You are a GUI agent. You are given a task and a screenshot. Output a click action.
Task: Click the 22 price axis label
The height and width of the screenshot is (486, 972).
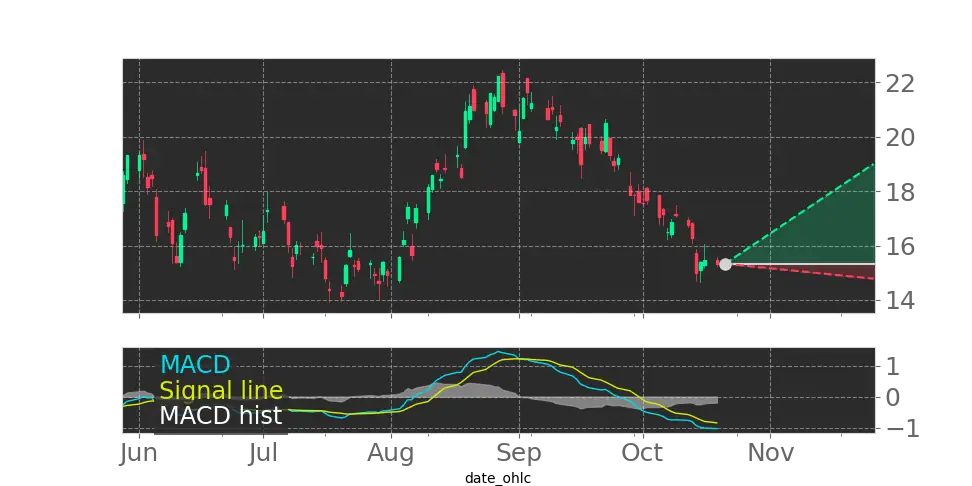(900, 83)
